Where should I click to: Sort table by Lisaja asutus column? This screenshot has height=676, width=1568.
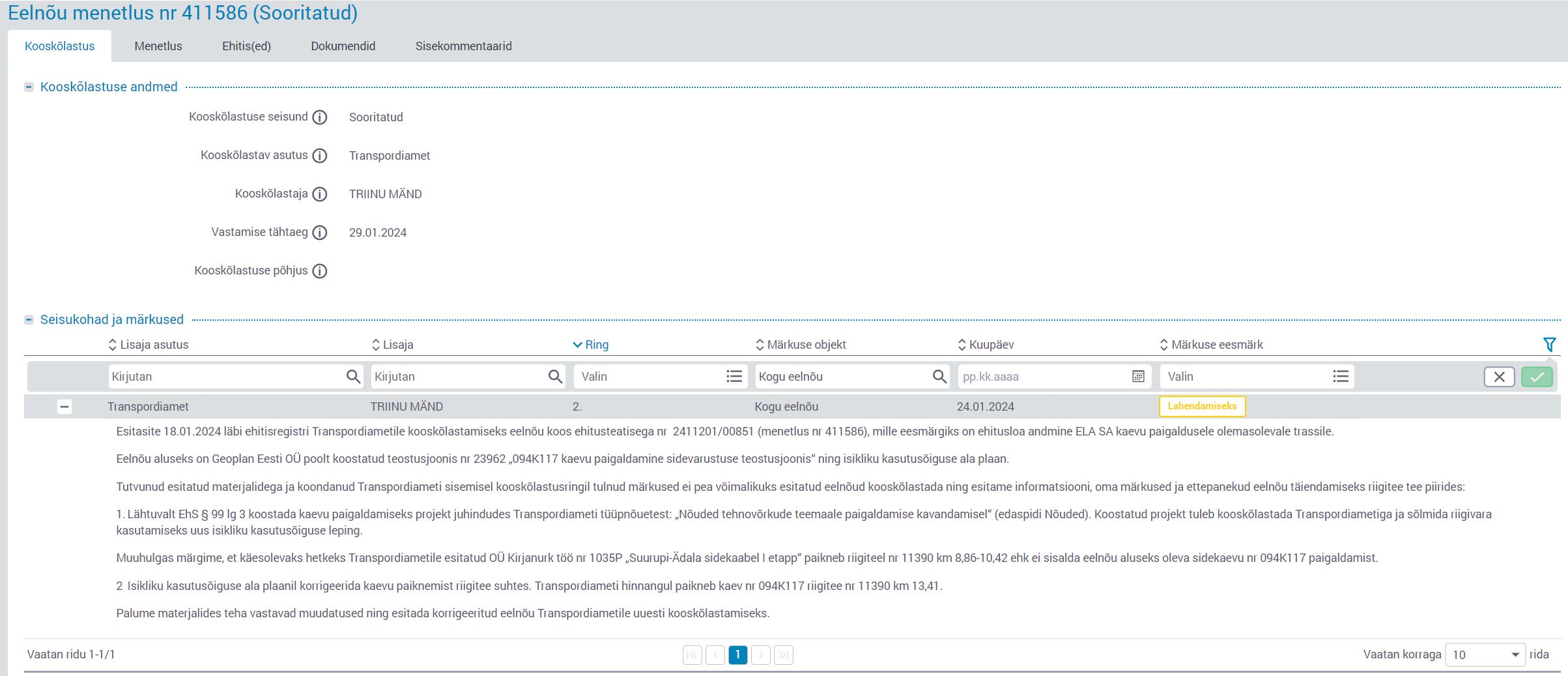click(149, 345)
